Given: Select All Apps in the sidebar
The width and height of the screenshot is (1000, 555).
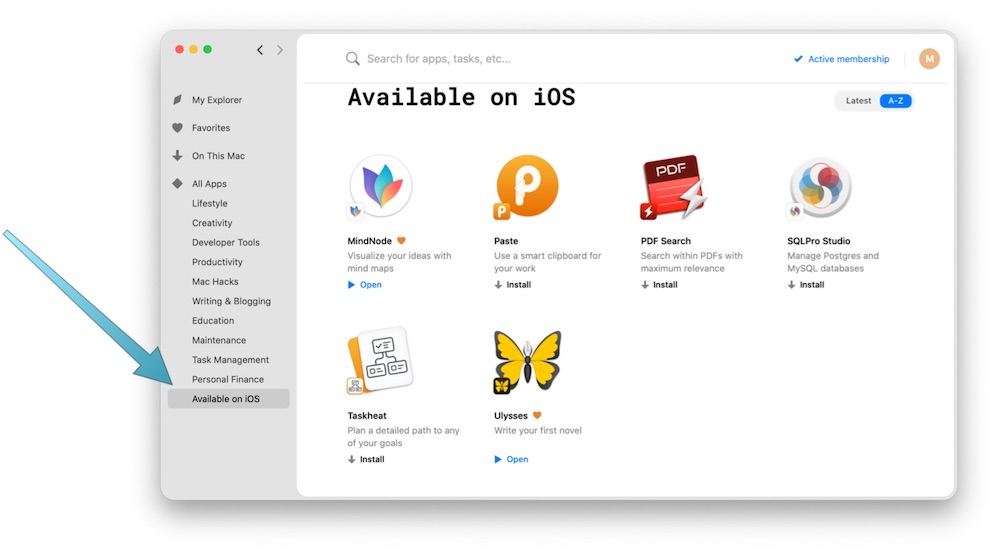Looking at the screenshot, I should tap(209, 184).
